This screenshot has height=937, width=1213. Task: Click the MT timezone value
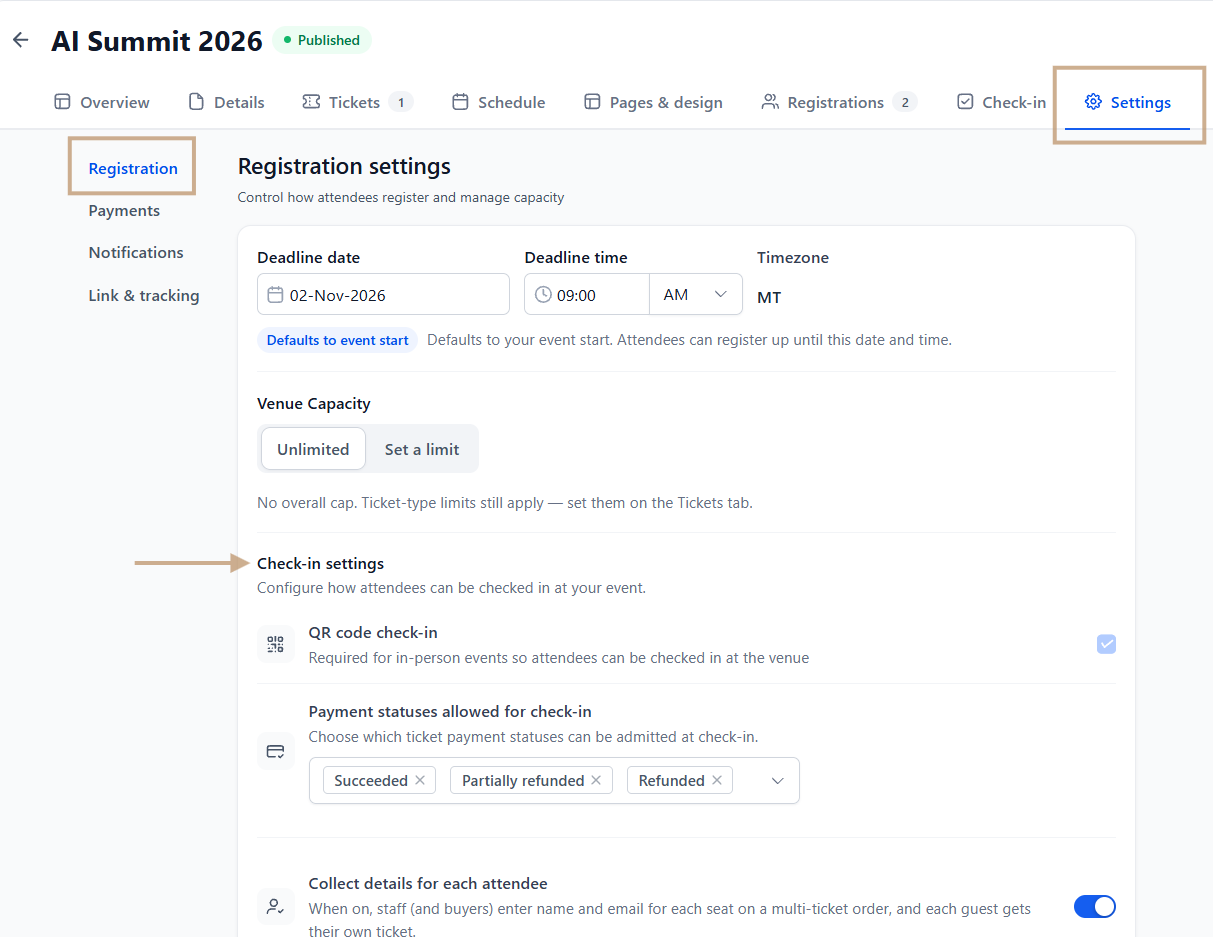[x=769, y=297]
